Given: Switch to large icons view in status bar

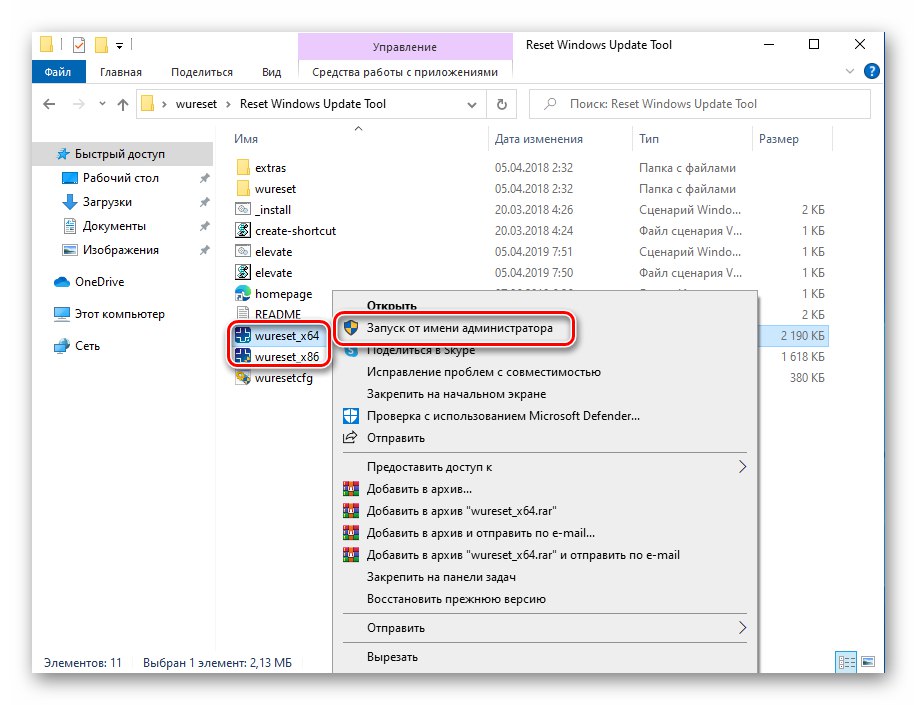Looking at the screenshot, I should point(868,662).
